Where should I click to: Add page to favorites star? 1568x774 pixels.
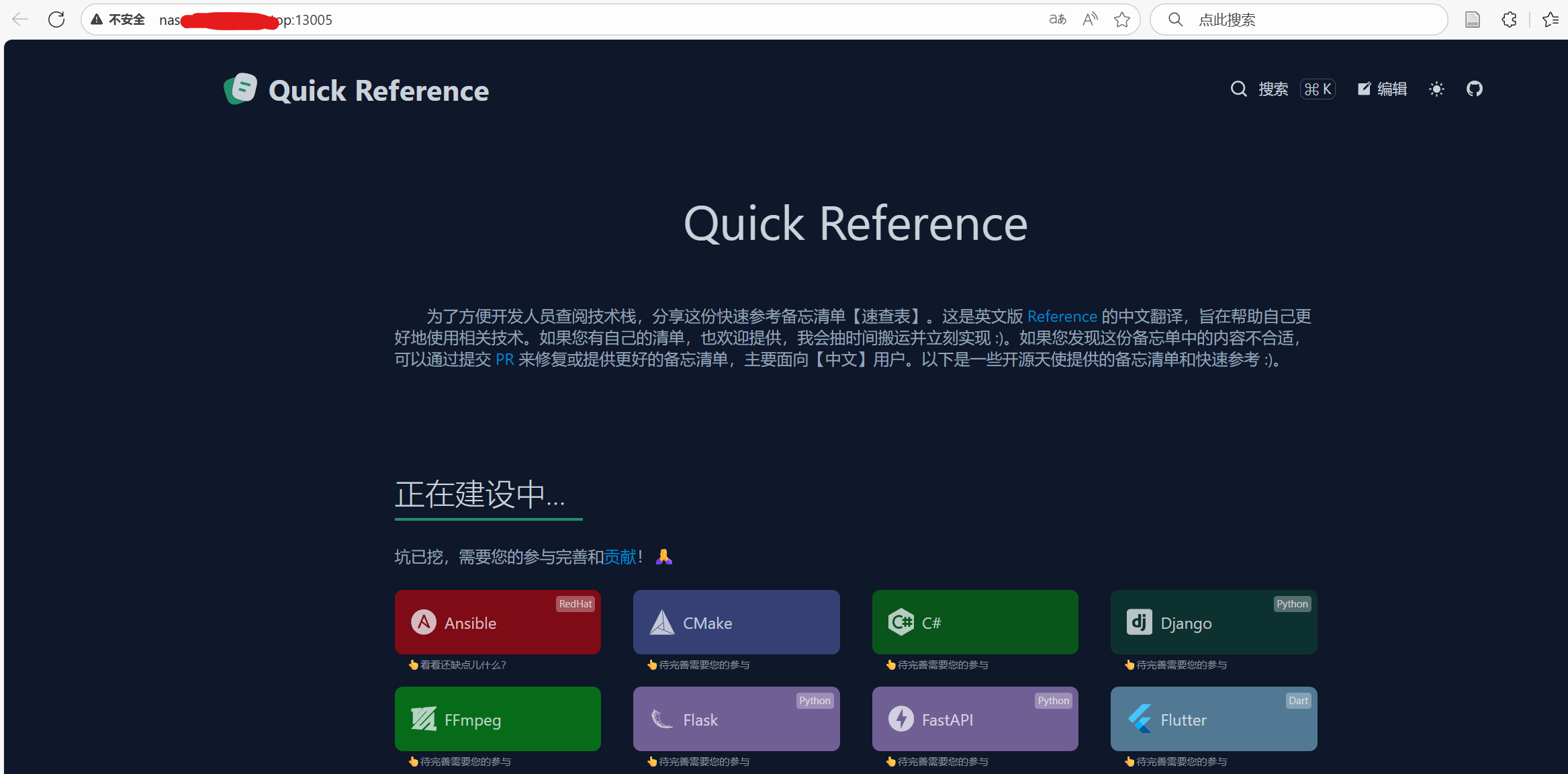(x=1121, y=19)
